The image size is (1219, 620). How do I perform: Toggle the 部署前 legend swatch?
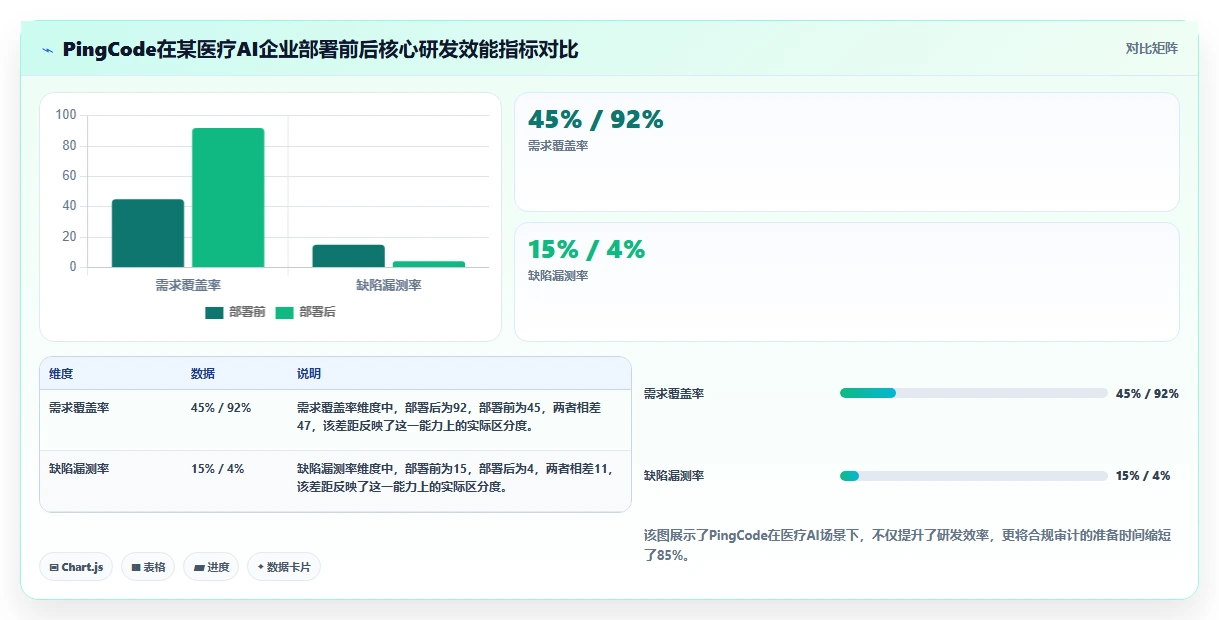(214, 313)
